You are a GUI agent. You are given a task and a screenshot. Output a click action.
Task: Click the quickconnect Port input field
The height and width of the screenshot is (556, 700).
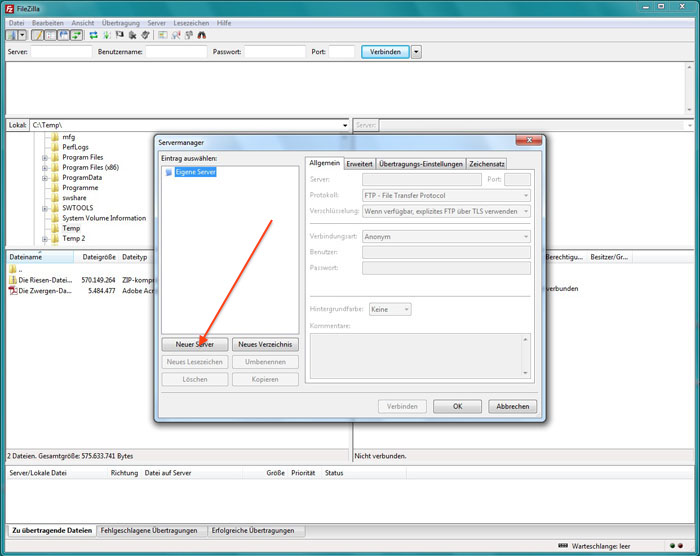342,52
